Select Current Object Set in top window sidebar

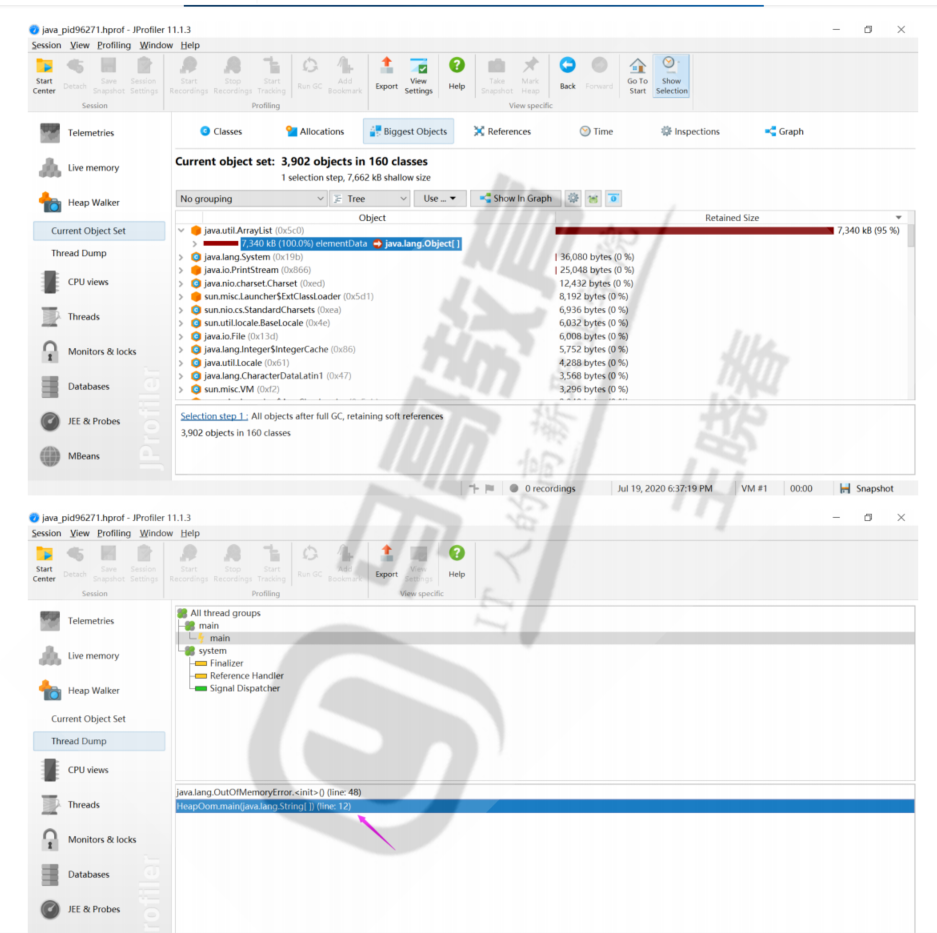tap(99, 231)
